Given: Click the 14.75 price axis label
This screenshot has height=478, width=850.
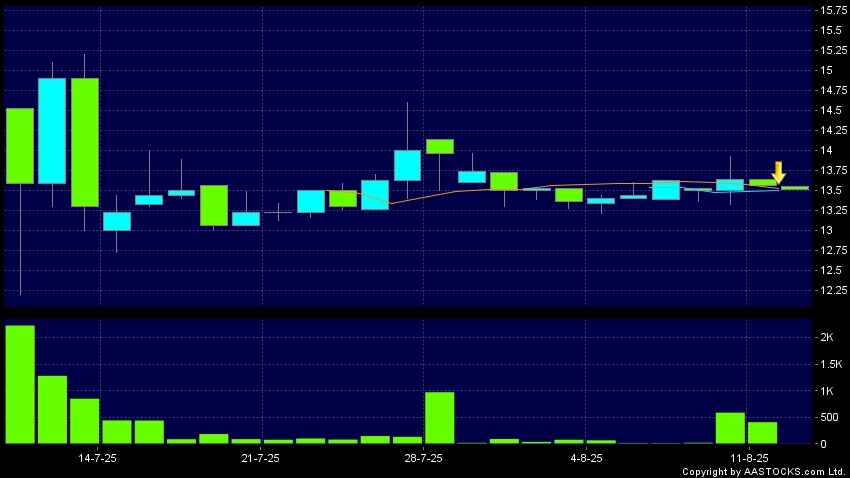Looking at the screenshot, I should click(x=834, y=90).
